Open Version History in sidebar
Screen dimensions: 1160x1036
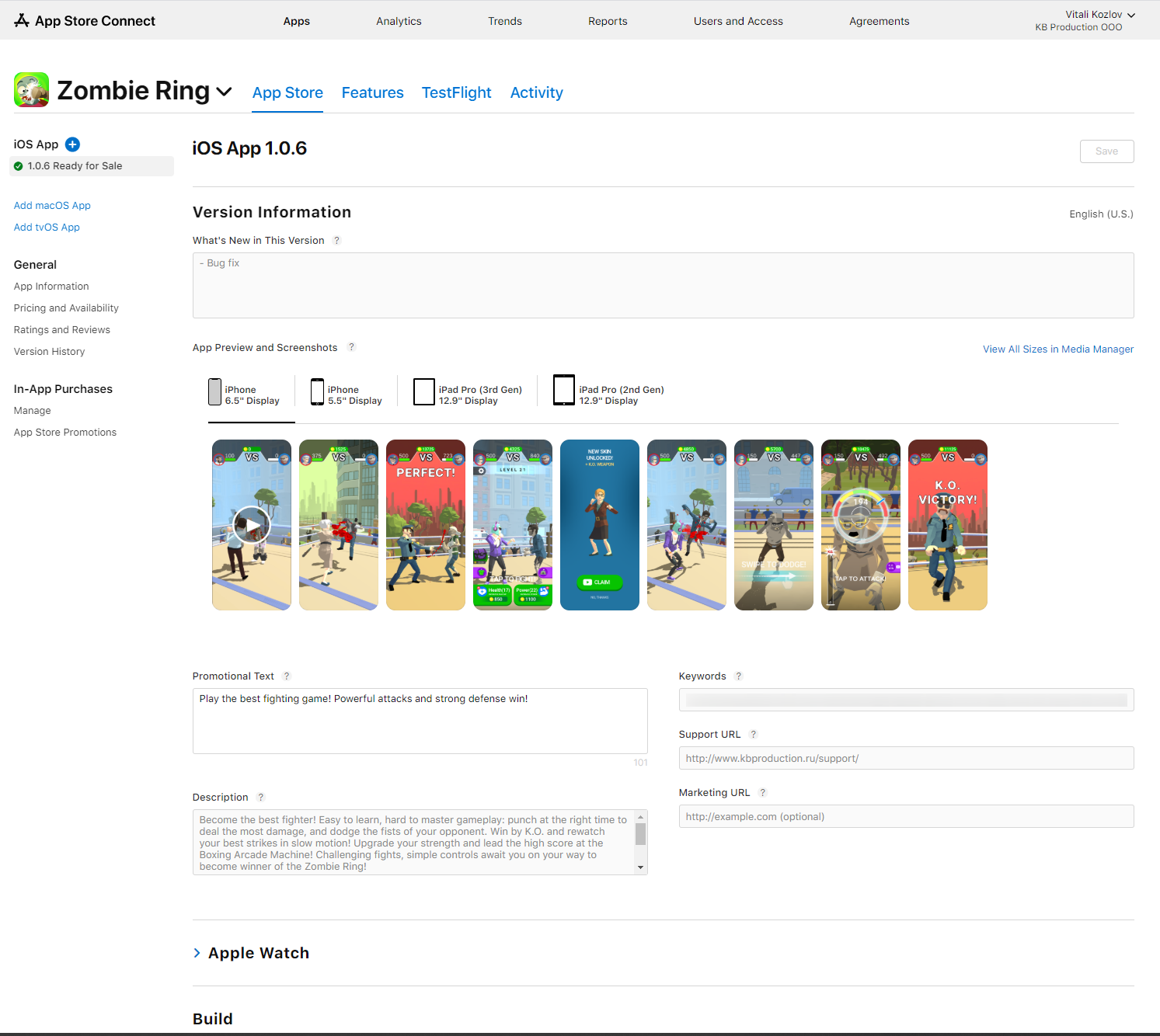pyautogui.click(x=49, y=352)
